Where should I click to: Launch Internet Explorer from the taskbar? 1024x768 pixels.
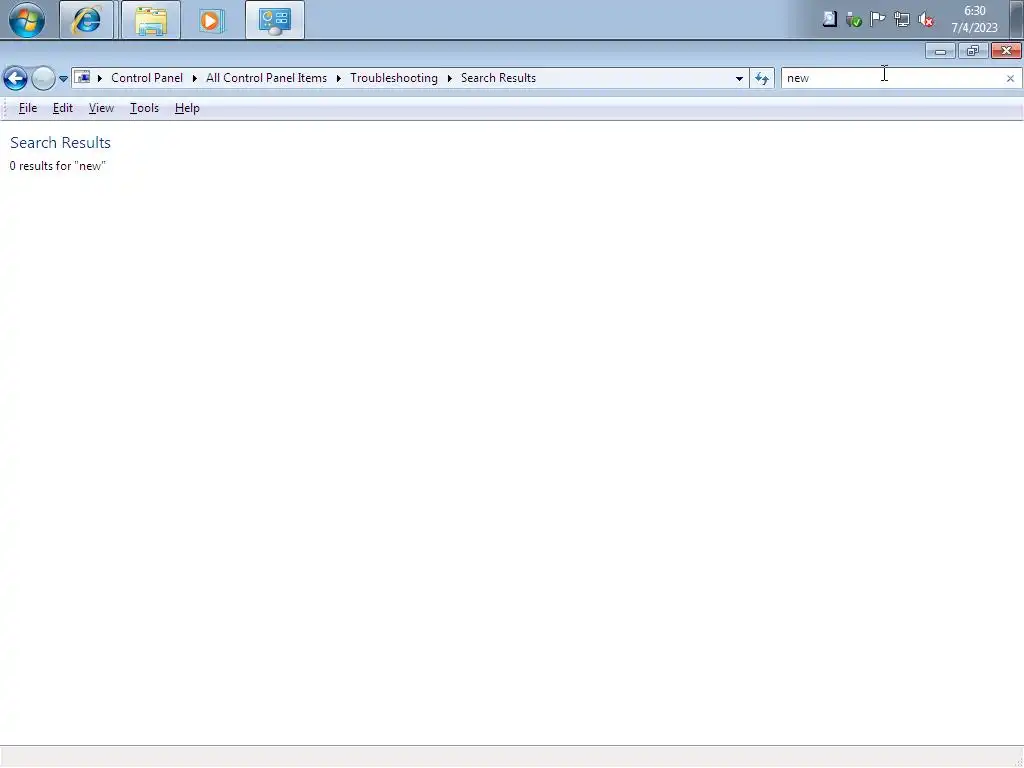pyautogui.click(x=86, y=20)
